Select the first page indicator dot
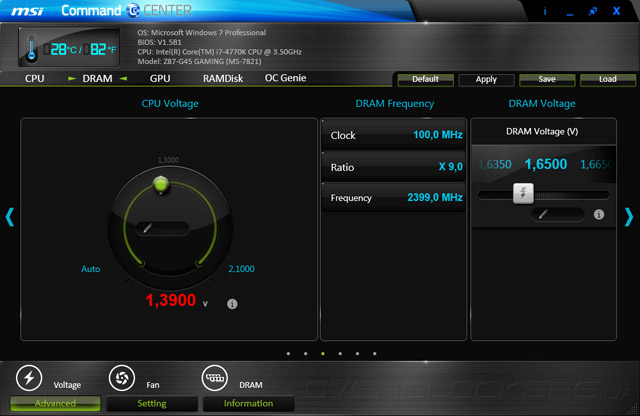Viewport: 640px width, 416px height. click(x=288, y=354)
